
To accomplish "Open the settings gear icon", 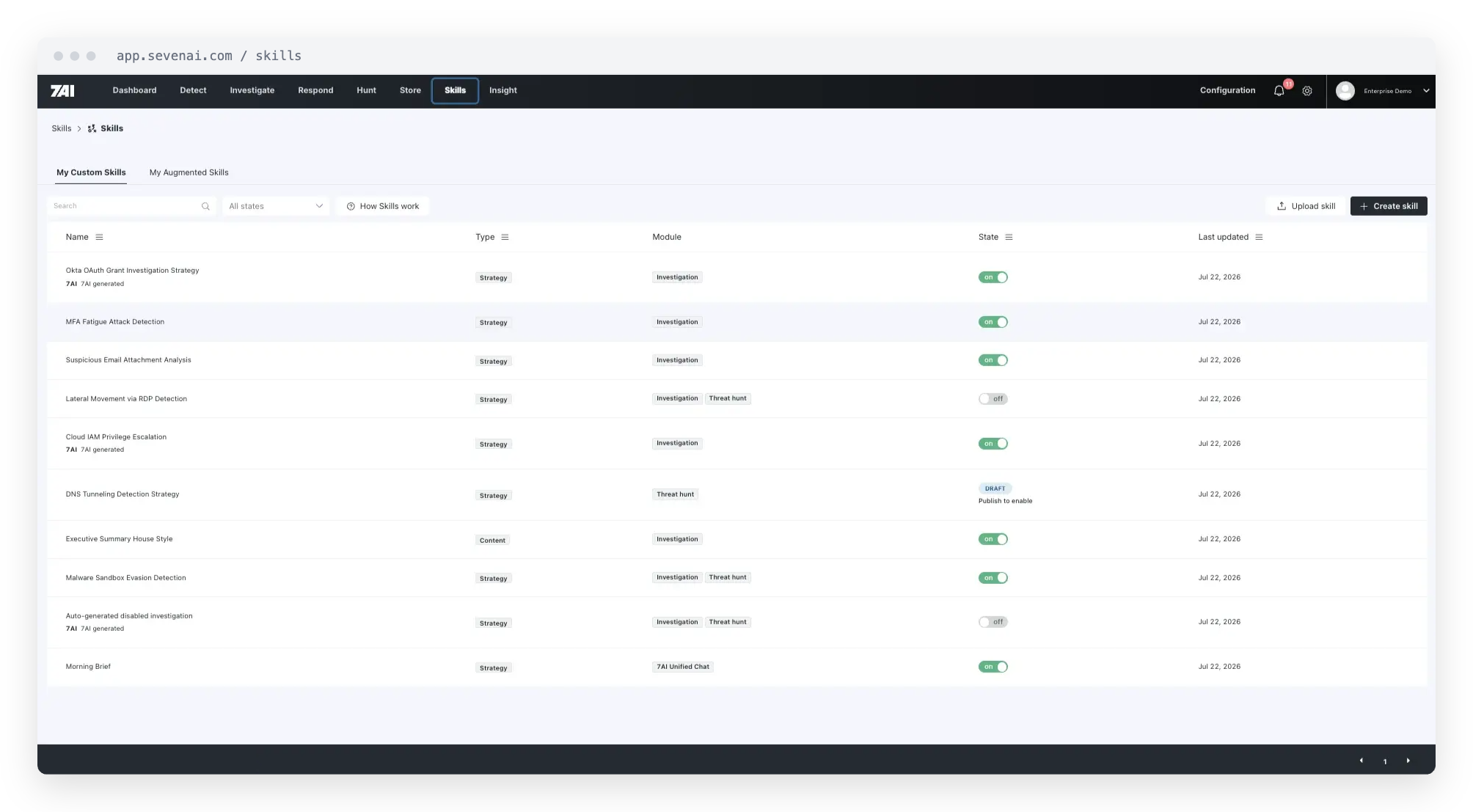I will 1307,91.
